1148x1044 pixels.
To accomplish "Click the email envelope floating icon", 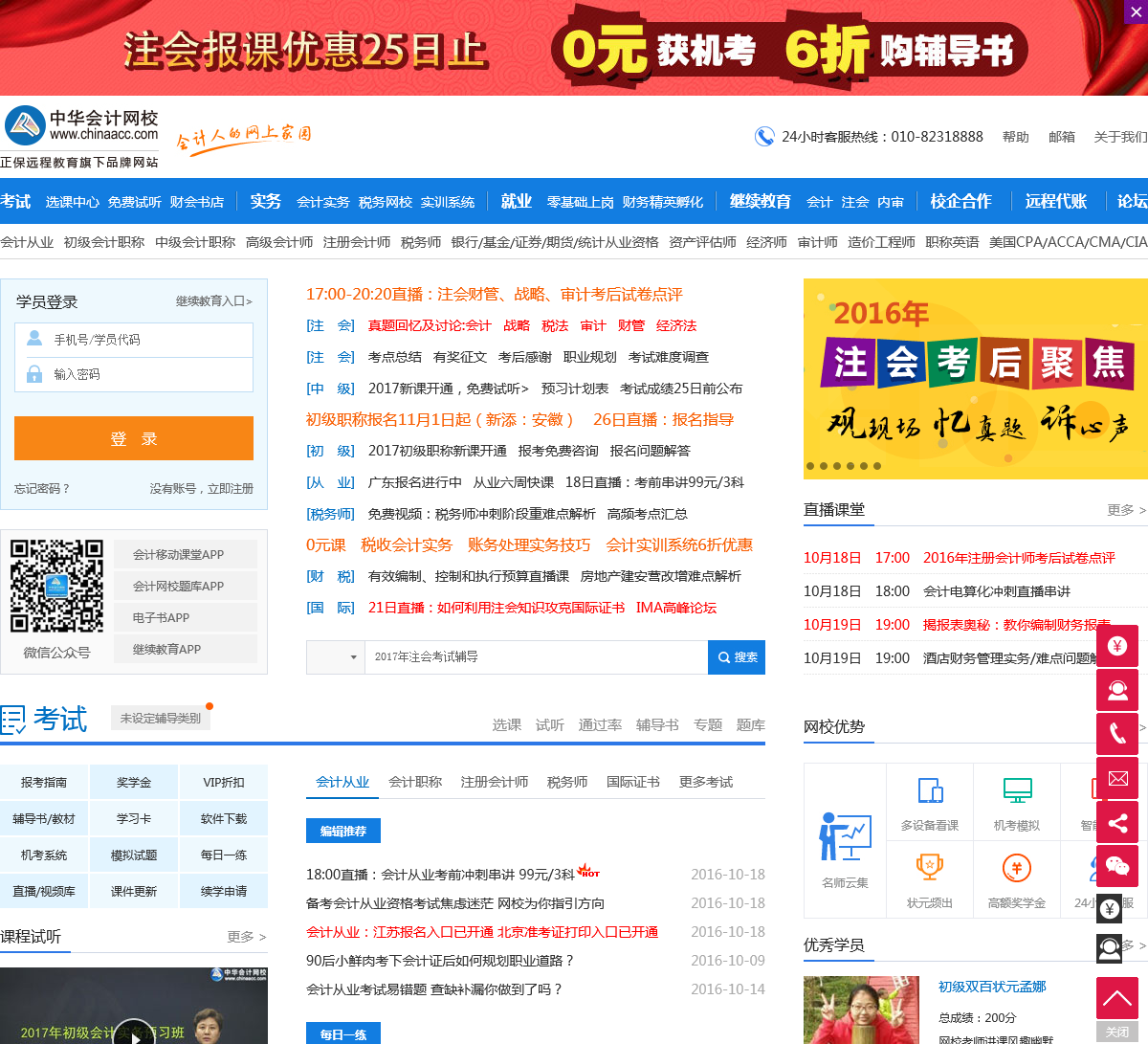I will point(1117,778).
